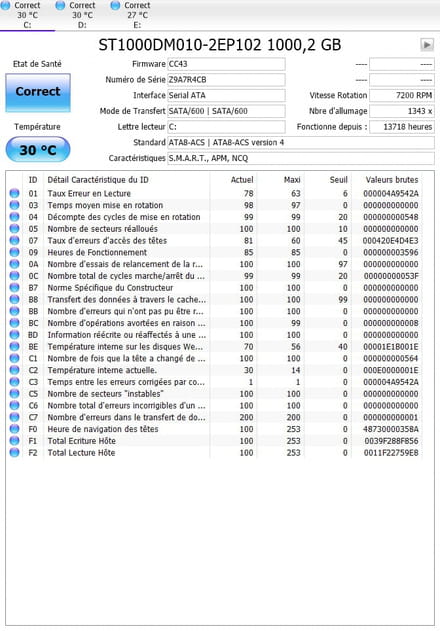Select the Nombre de secteurs réalloués row text

102,229
